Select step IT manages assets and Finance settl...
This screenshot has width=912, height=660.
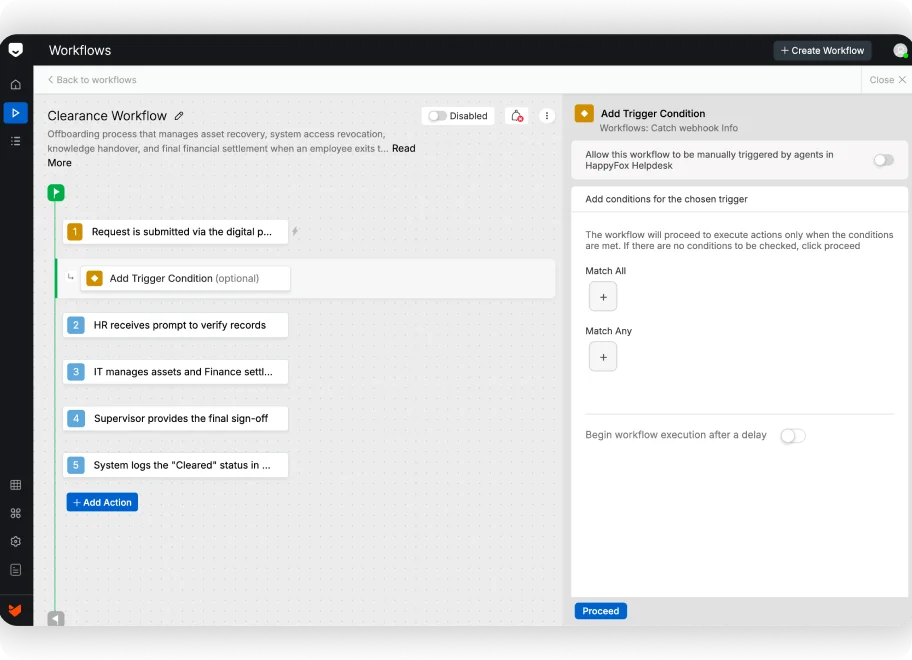click(176, 372)
